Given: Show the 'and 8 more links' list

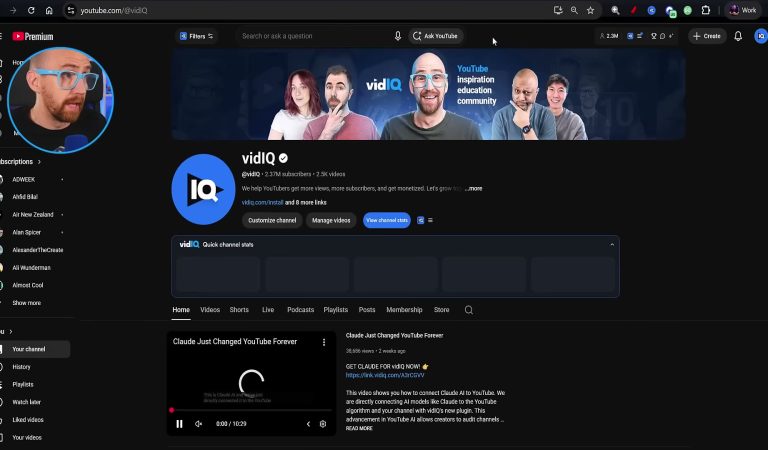Looking at the screenshot, I should [x=306, y=203].
